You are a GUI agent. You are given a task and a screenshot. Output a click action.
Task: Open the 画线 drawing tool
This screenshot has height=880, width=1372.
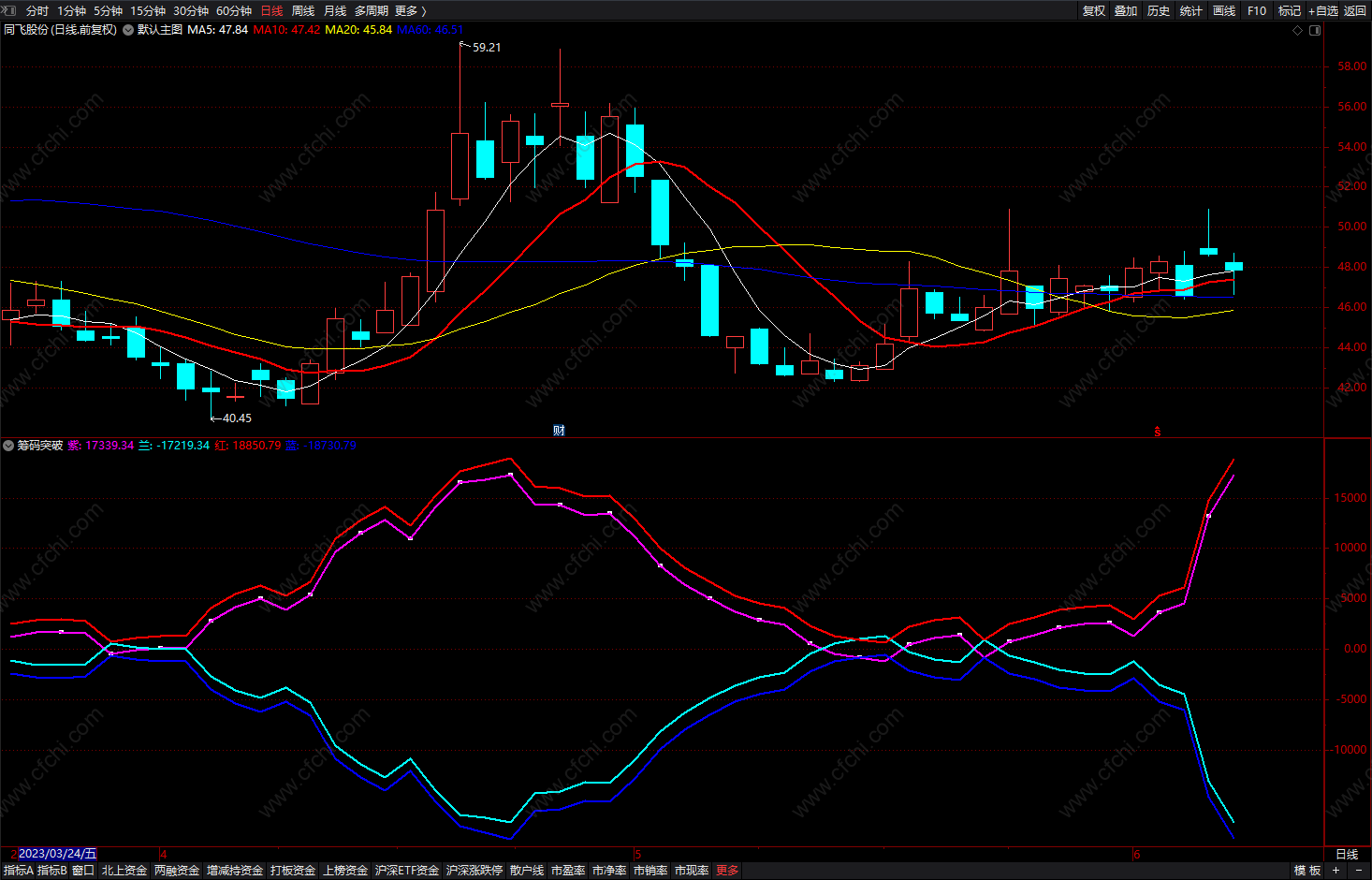pos(1224,10)
